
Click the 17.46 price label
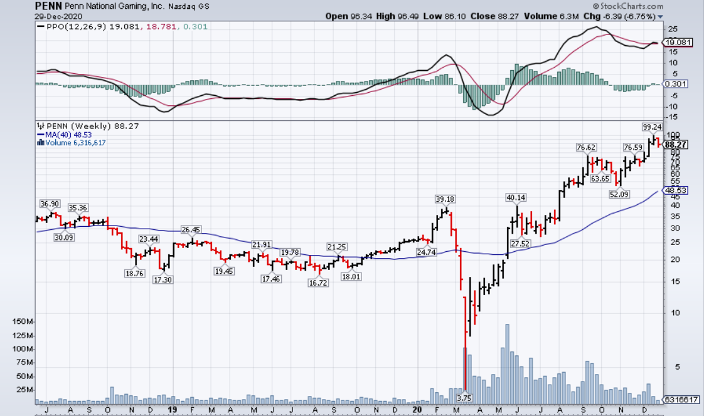pos(271,279)
